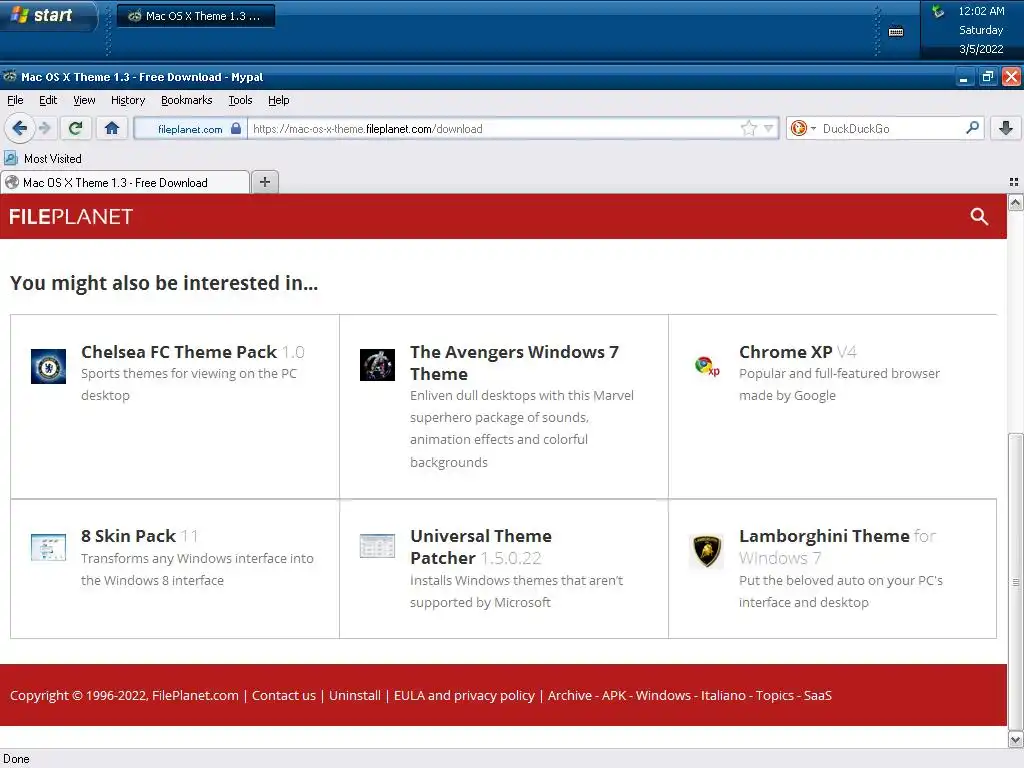
Task: Select the Mac OS X Theme taskbar button
Action: click(x=196, y=16)
